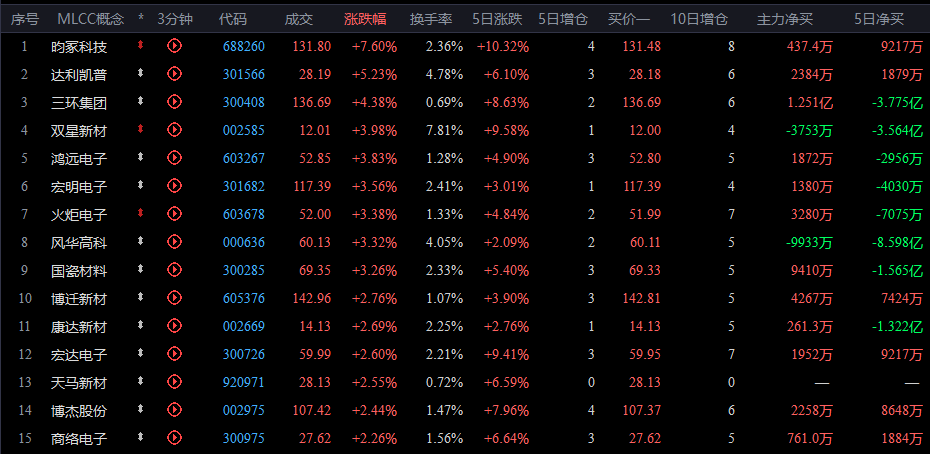Click the 10日增仓 column header
The width and height of the screenshot is (930, 454).
[699, 19]
